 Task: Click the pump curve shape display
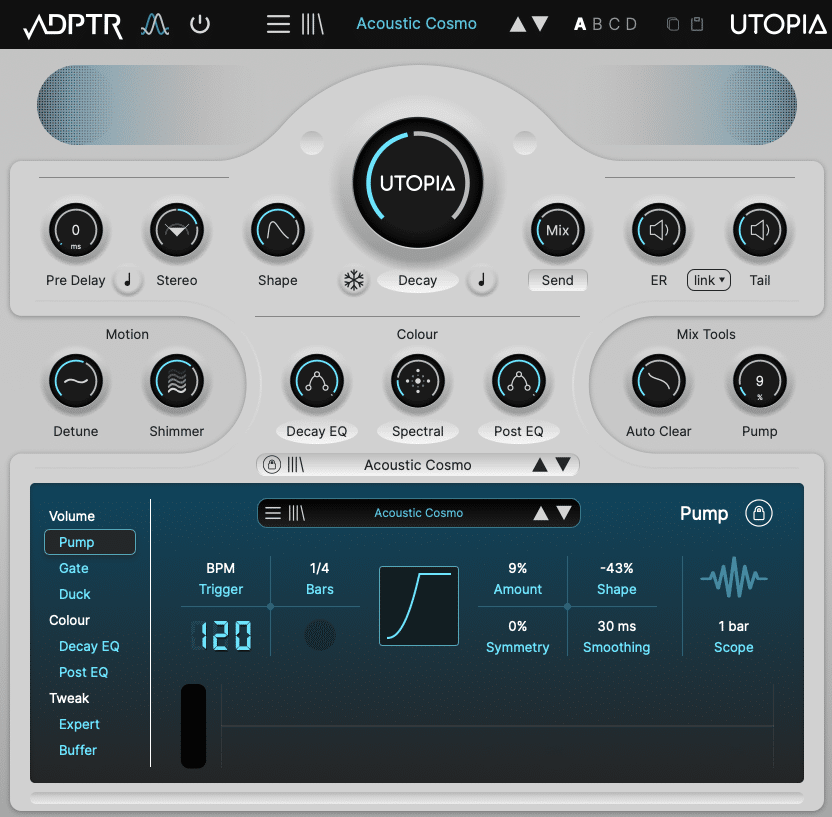point(419,606)
